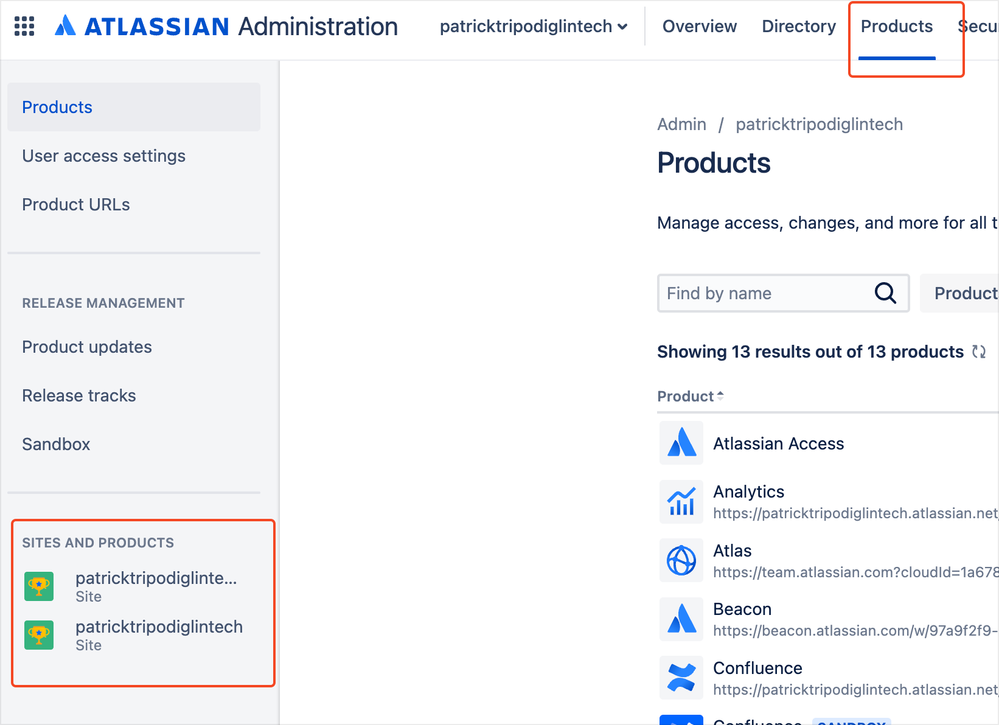This screenshot has width=999, height=725.
Task: Click the Confluence product icon
Action: click(681, 678)
